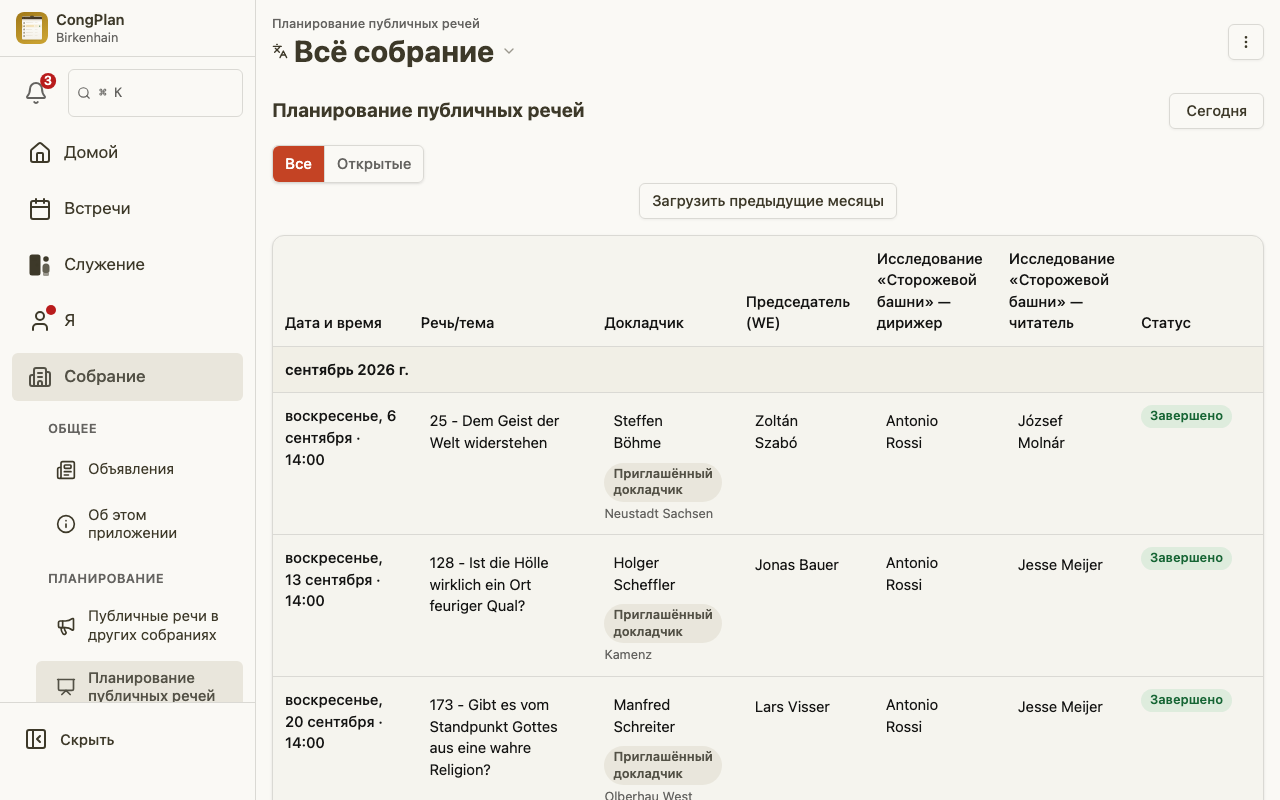Click the Завершено status for 20 сентября
Viewport: 1280px width, 800px height.
[1186, 700]
